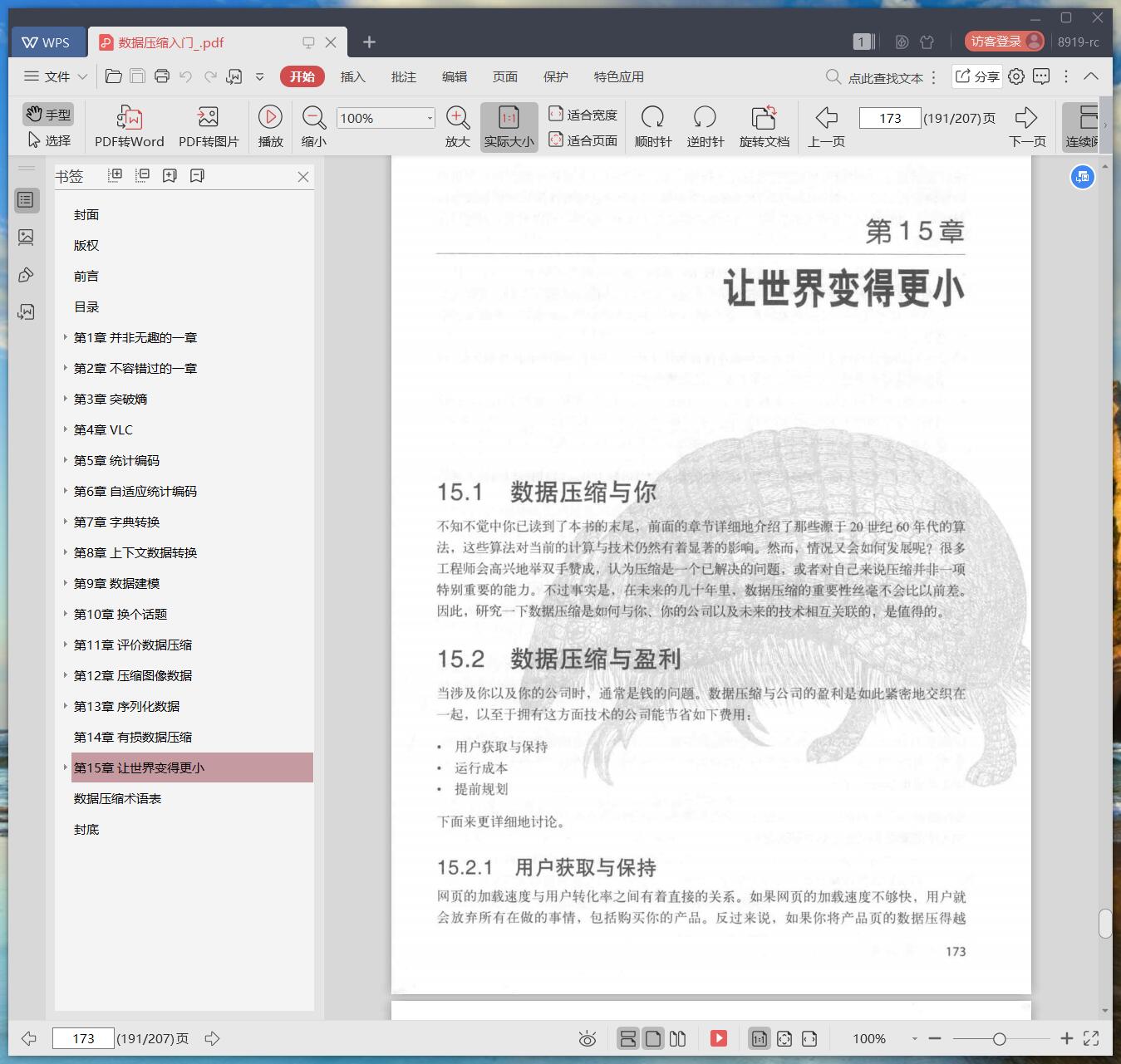Image resolution: width=1121 pixels, height=1064 pixels.
Task: Select the Hand tool (手型)
Action: tap(47, 115)
